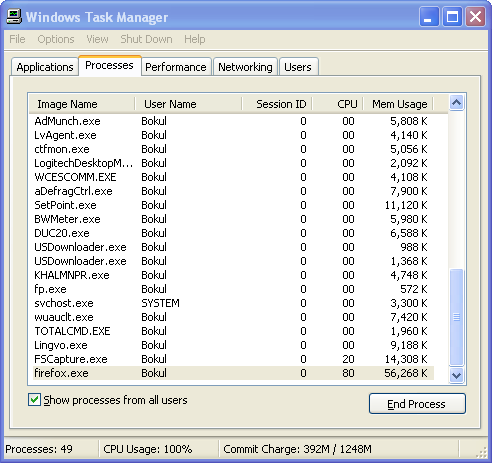Maximize the Task Manager window

click(x=452, y=17)
